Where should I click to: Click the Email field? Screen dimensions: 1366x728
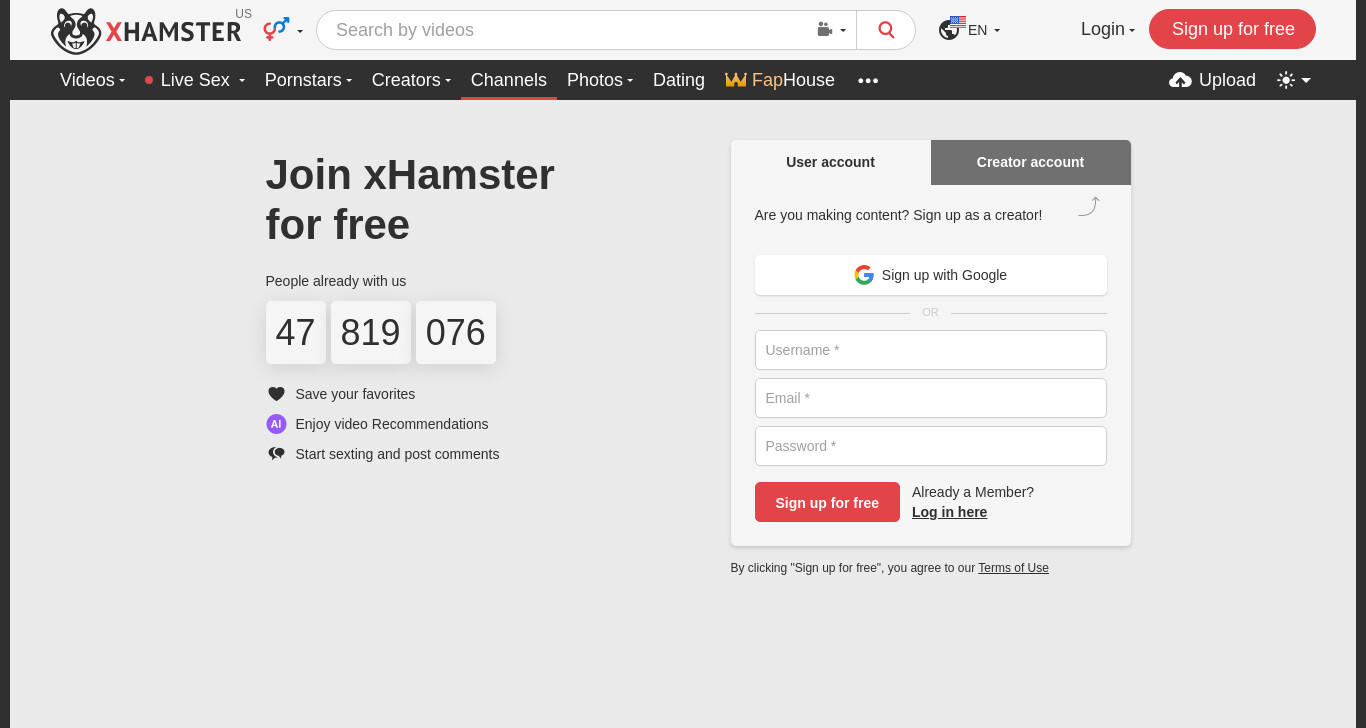point(930,398)
